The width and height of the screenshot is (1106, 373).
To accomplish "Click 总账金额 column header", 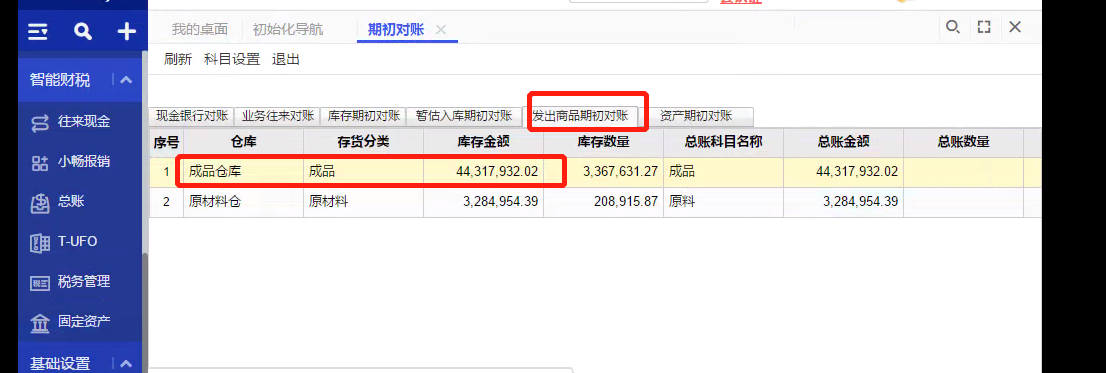I will pos(843,142).
